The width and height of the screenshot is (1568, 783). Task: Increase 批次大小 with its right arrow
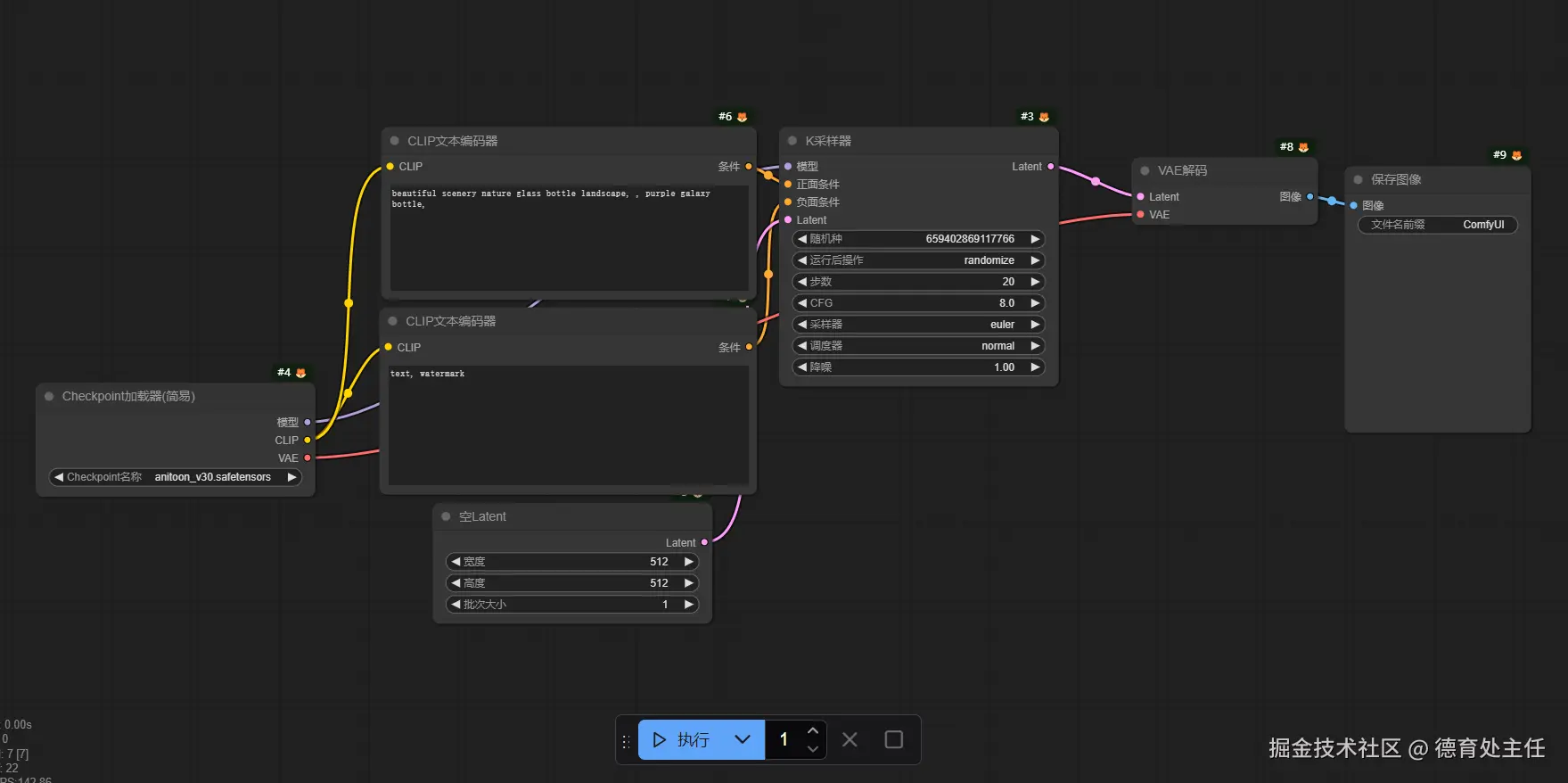689,605
